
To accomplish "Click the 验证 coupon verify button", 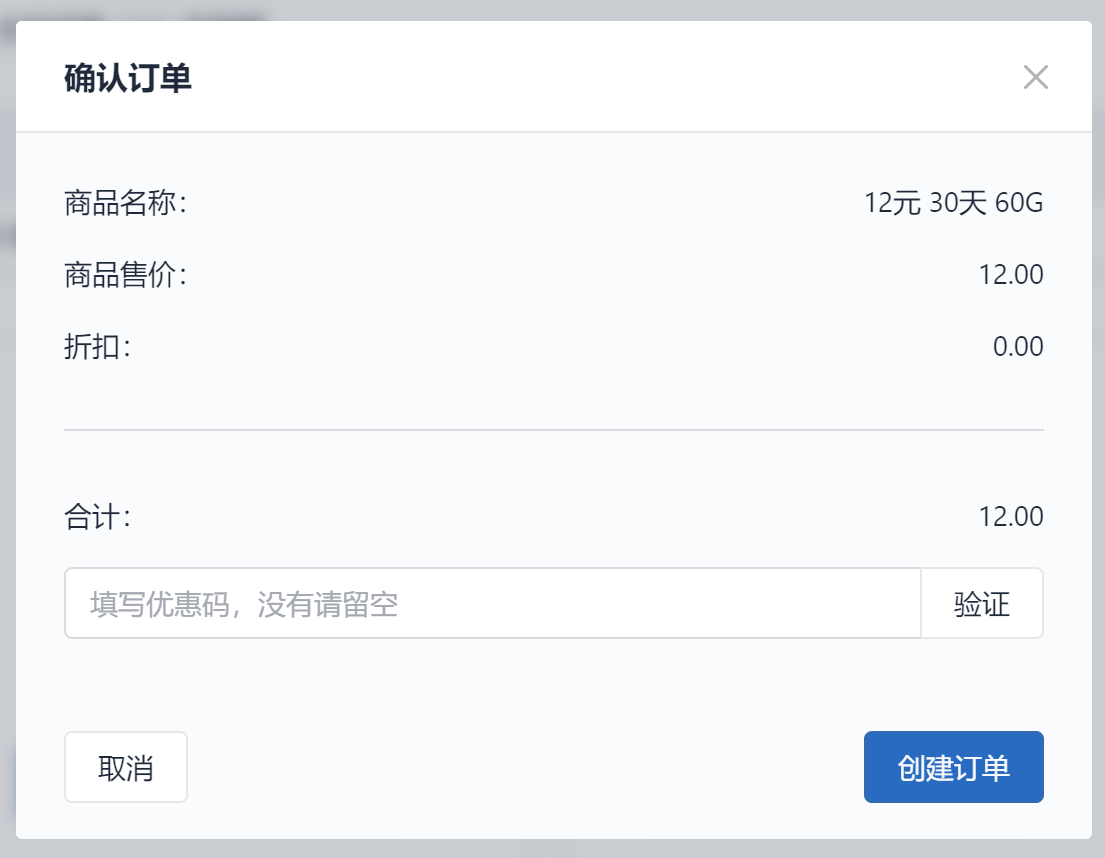I will 982,603.
